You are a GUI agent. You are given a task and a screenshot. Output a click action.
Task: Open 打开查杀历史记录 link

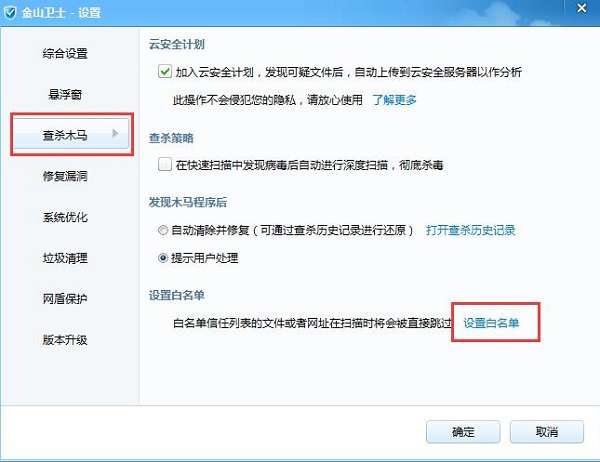coord(471,230)
